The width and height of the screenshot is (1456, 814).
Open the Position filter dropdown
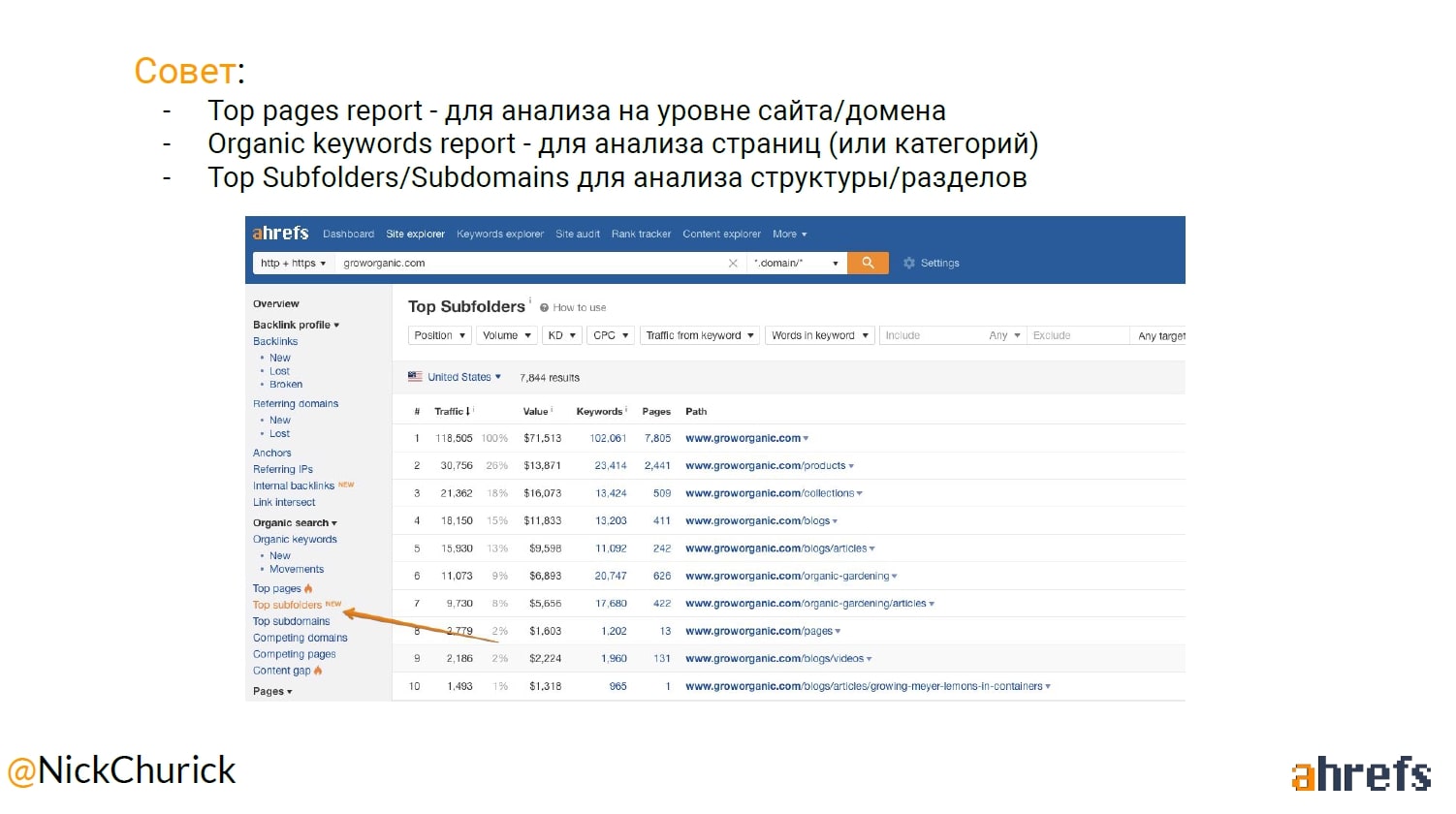(x=440, y=335)
